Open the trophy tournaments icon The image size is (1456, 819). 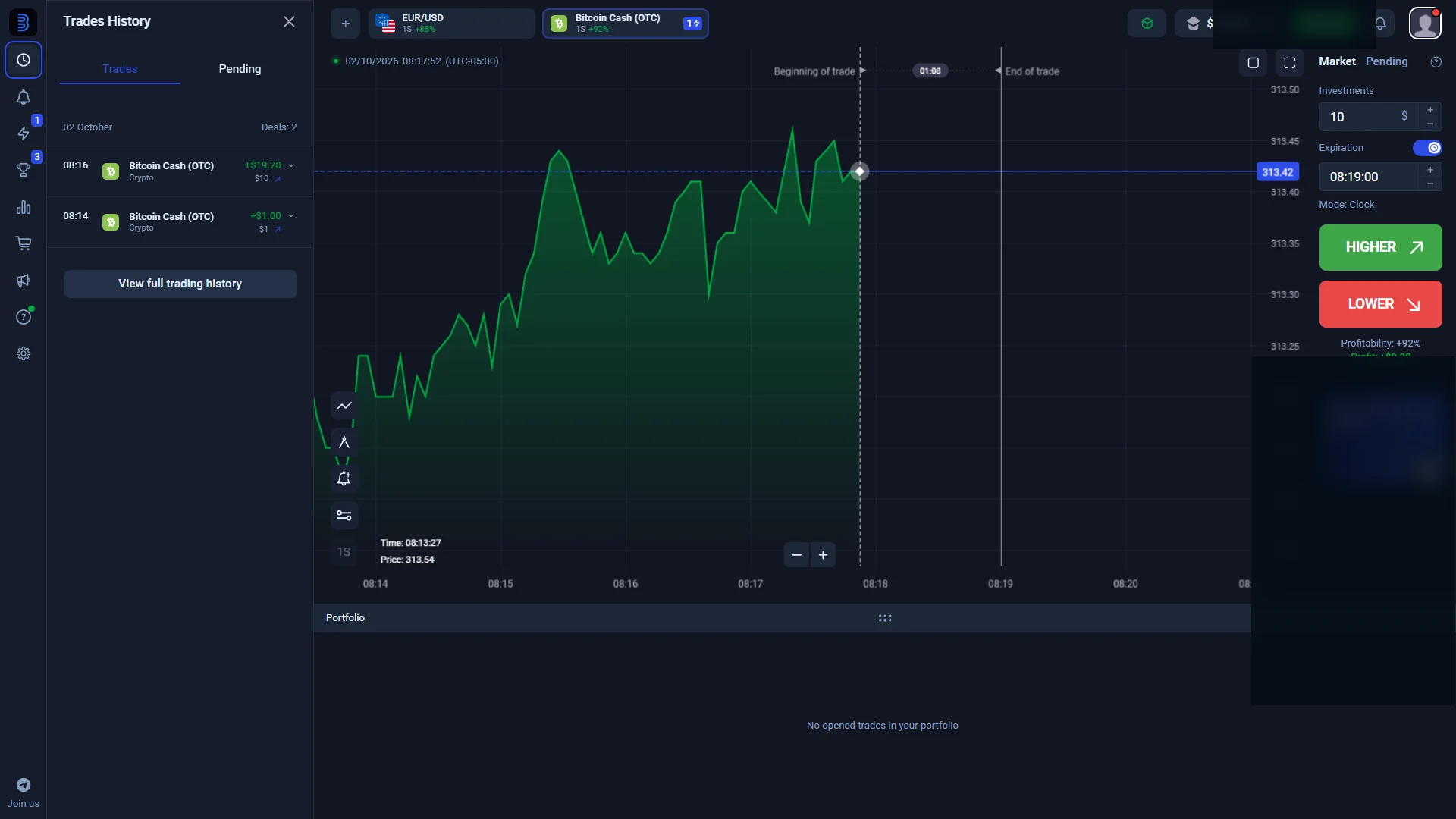(24, 170)
